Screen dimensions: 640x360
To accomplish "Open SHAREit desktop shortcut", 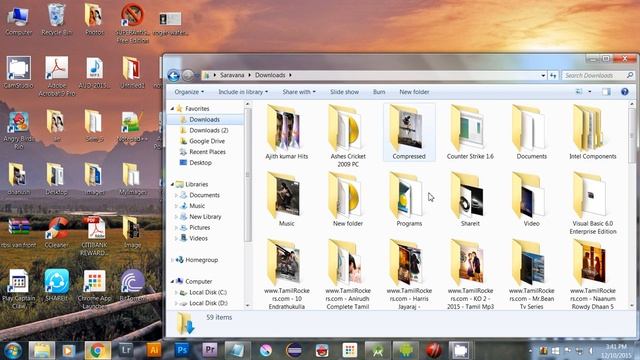I will coord(56,285).
